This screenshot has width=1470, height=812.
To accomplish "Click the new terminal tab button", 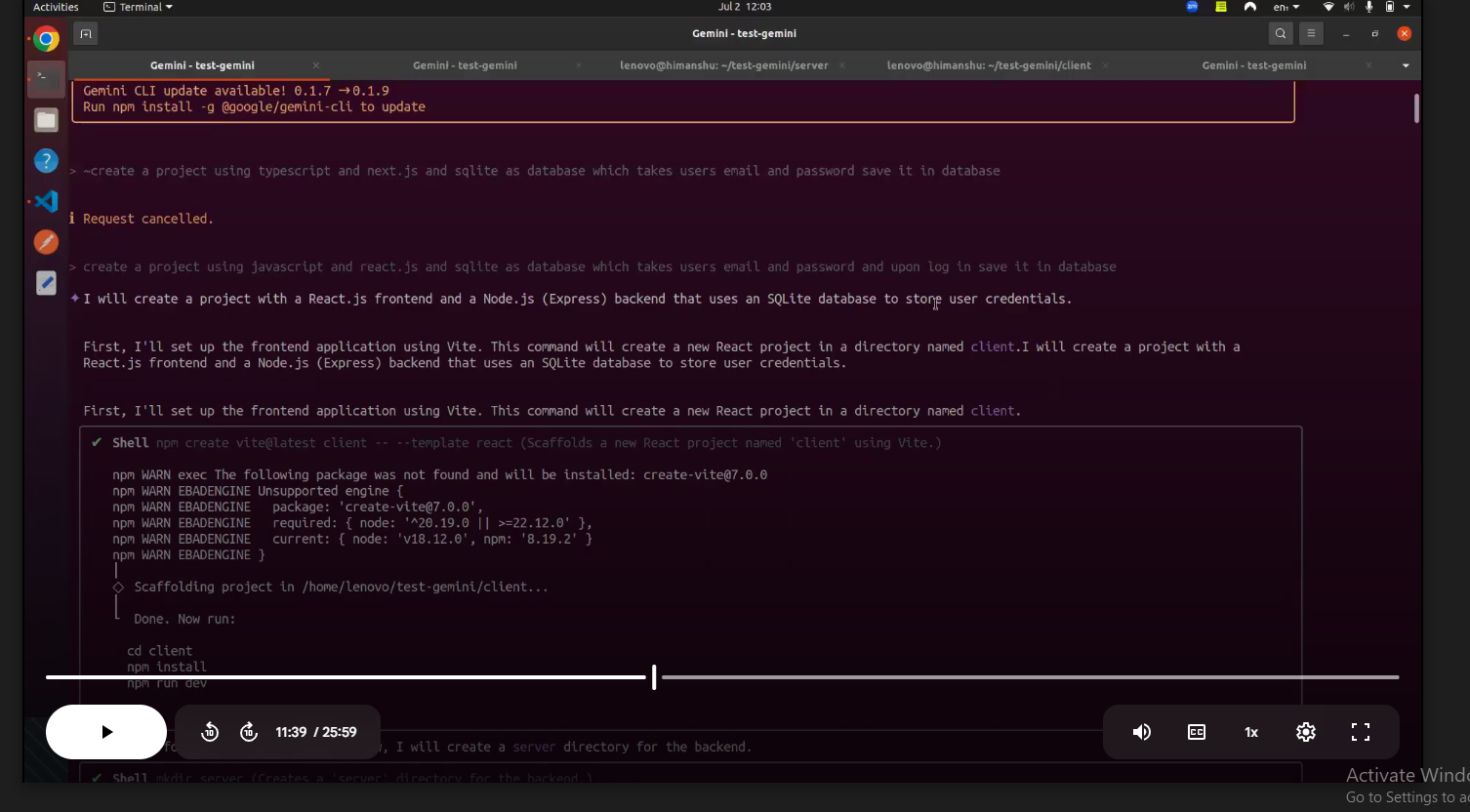I will (86, 34).
